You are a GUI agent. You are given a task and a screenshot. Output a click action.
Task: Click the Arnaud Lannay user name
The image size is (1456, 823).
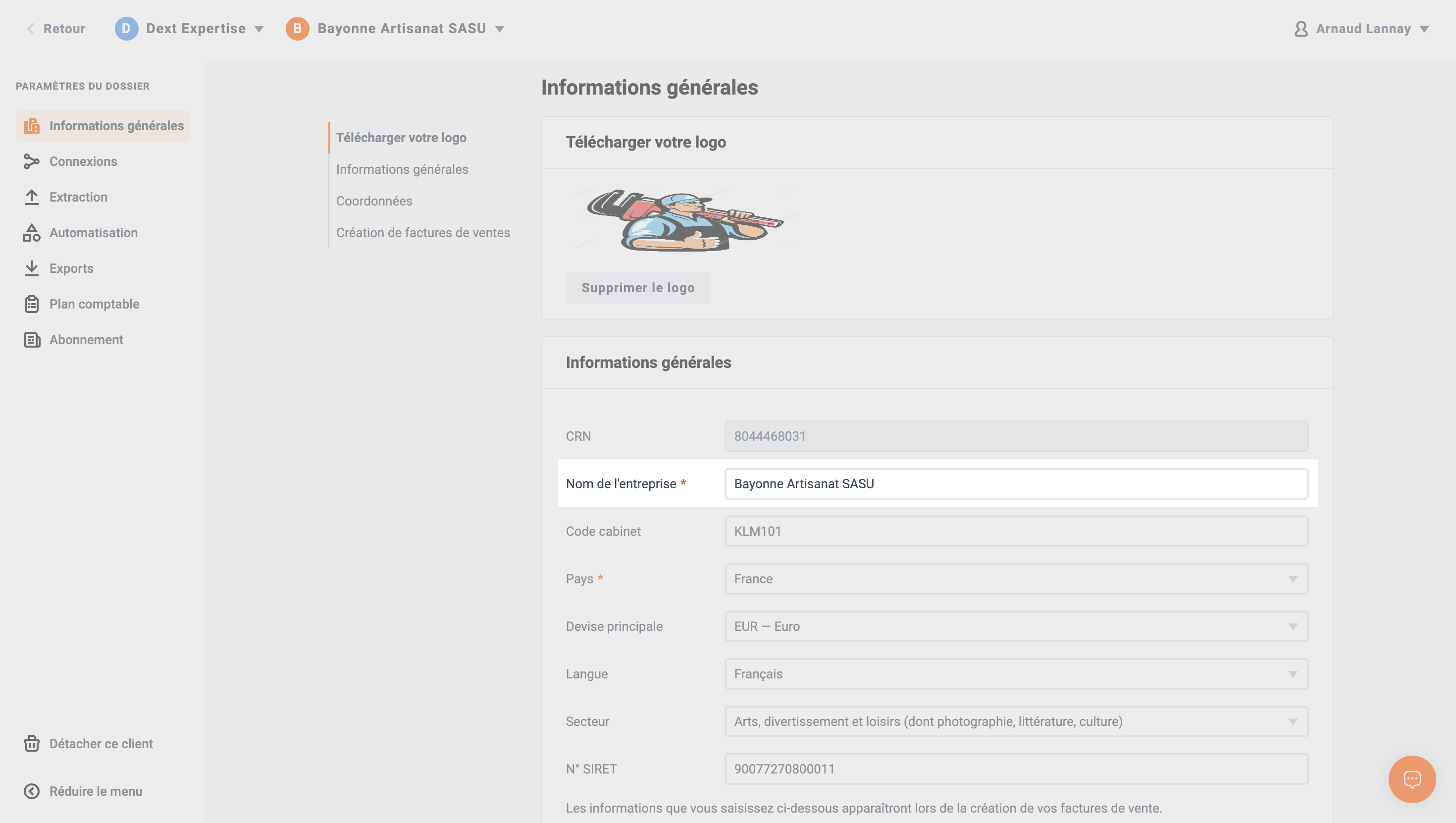click(1363, 28)
